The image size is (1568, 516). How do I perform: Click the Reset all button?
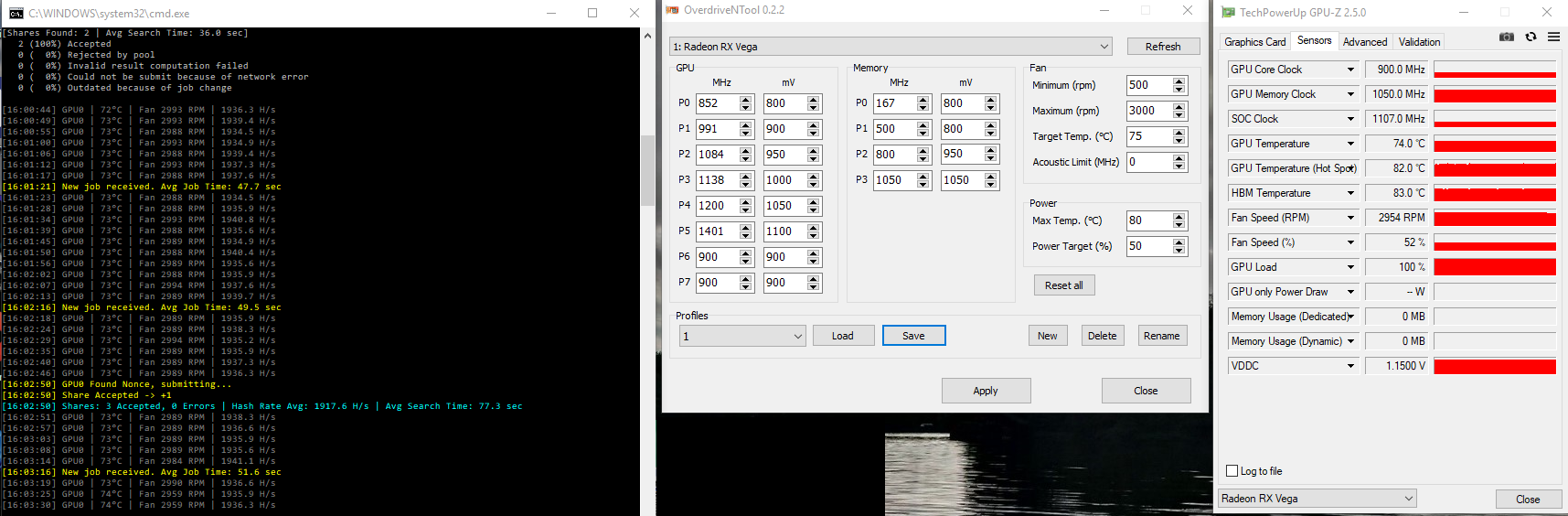click(x=1064, y=285)
